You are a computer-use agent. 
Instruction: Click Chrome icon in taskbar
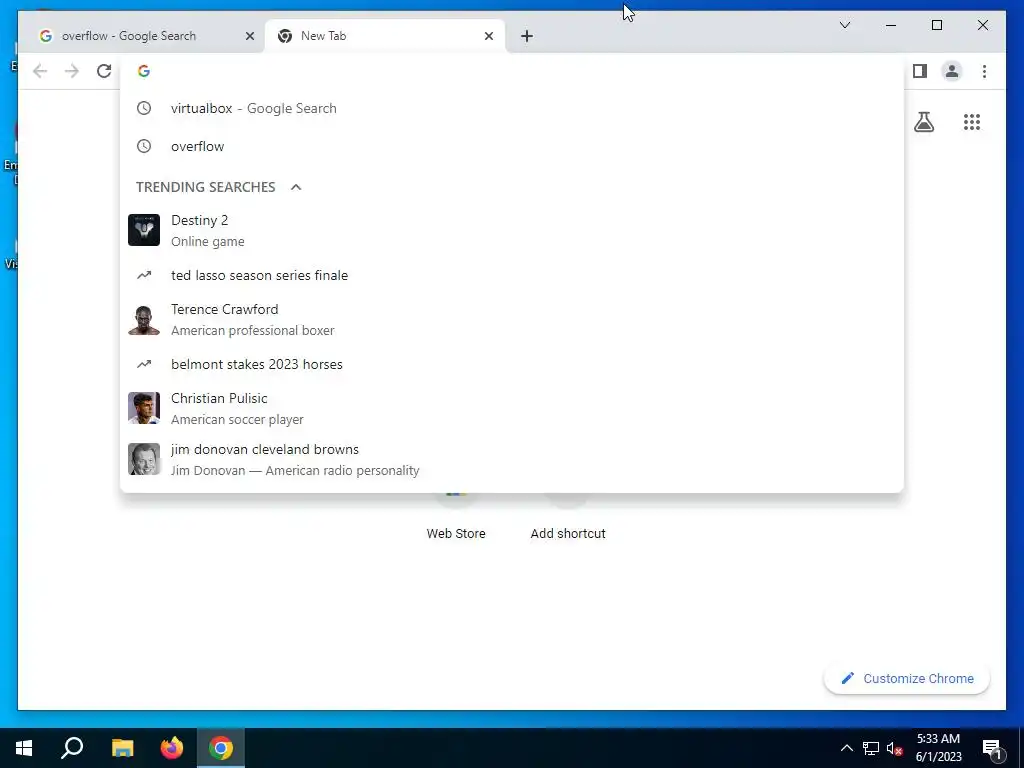(x=221, y=748)
